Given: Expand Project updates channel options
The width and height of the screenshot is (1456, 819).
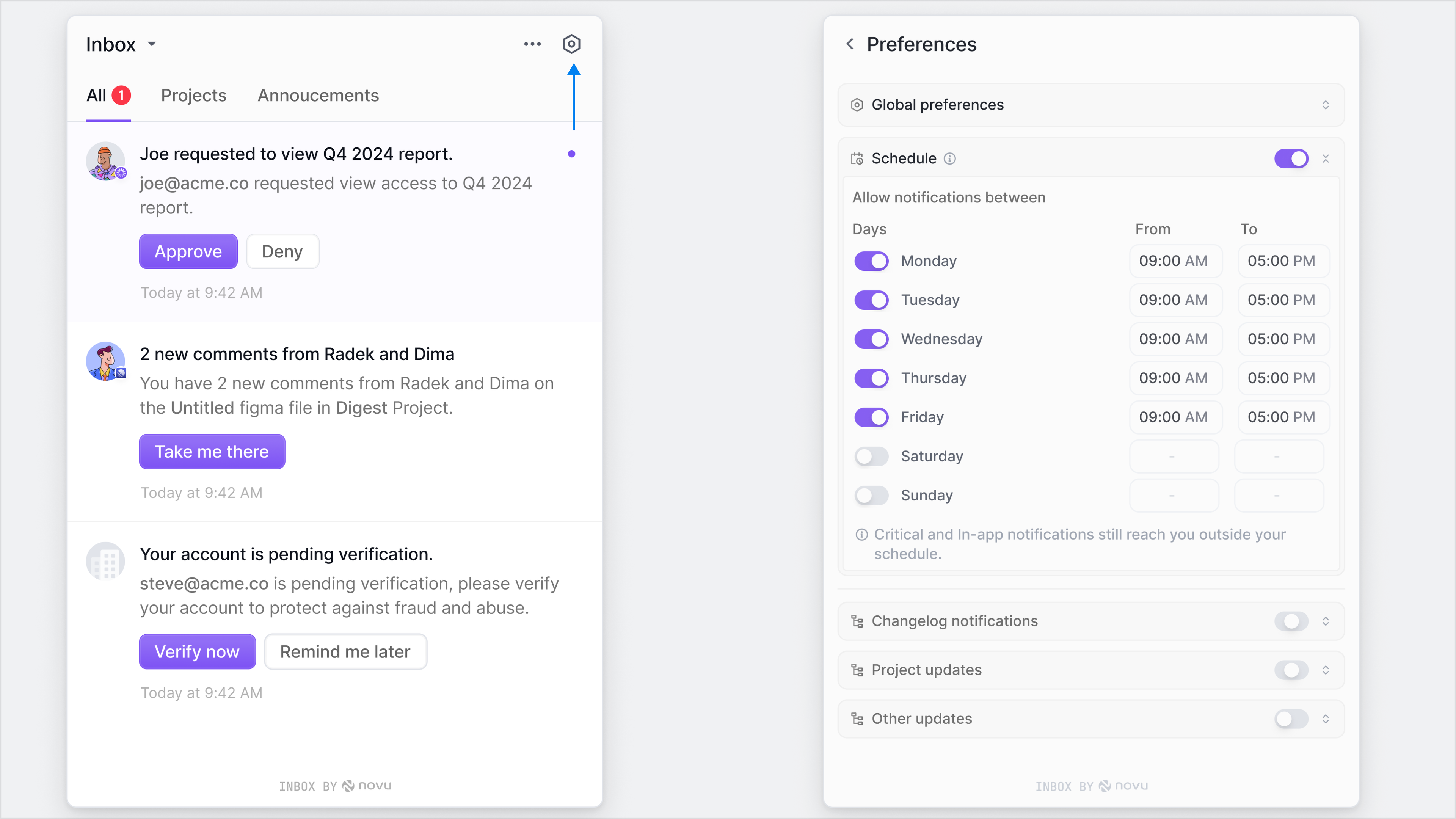Looking at the screenshot, I should coord(1326,670).
